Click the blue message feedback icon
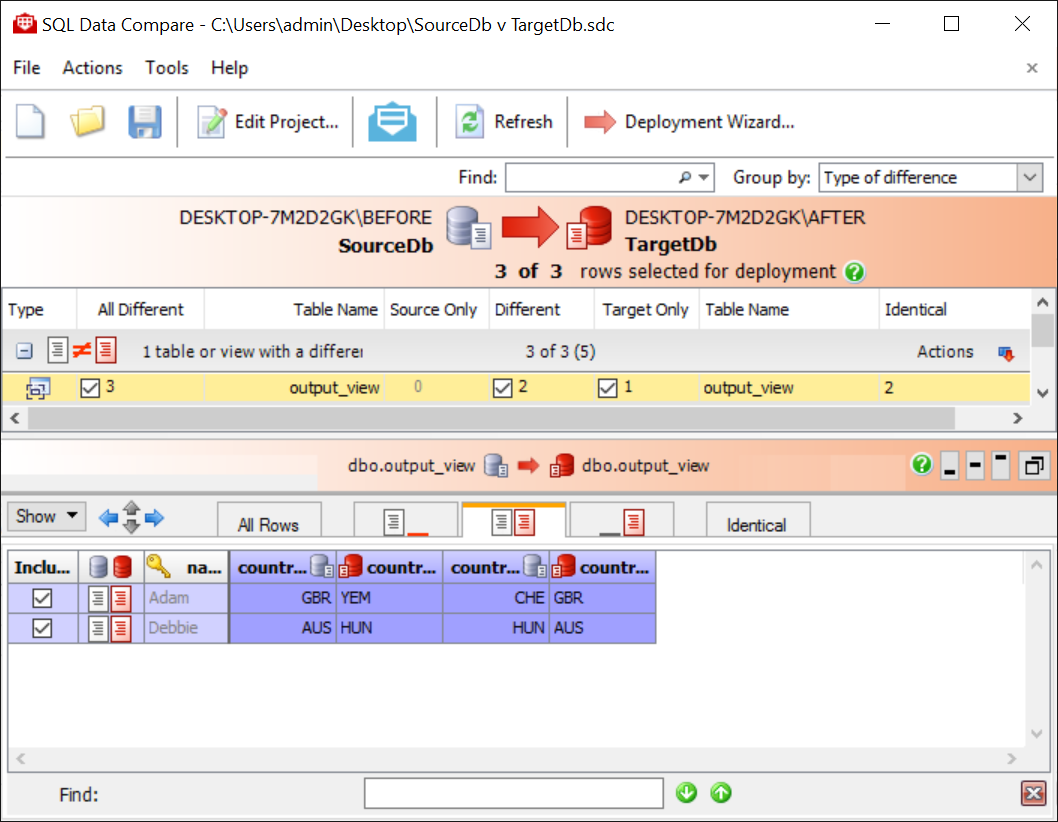This screenshot has height=822, width=1058. click(393, 121)
